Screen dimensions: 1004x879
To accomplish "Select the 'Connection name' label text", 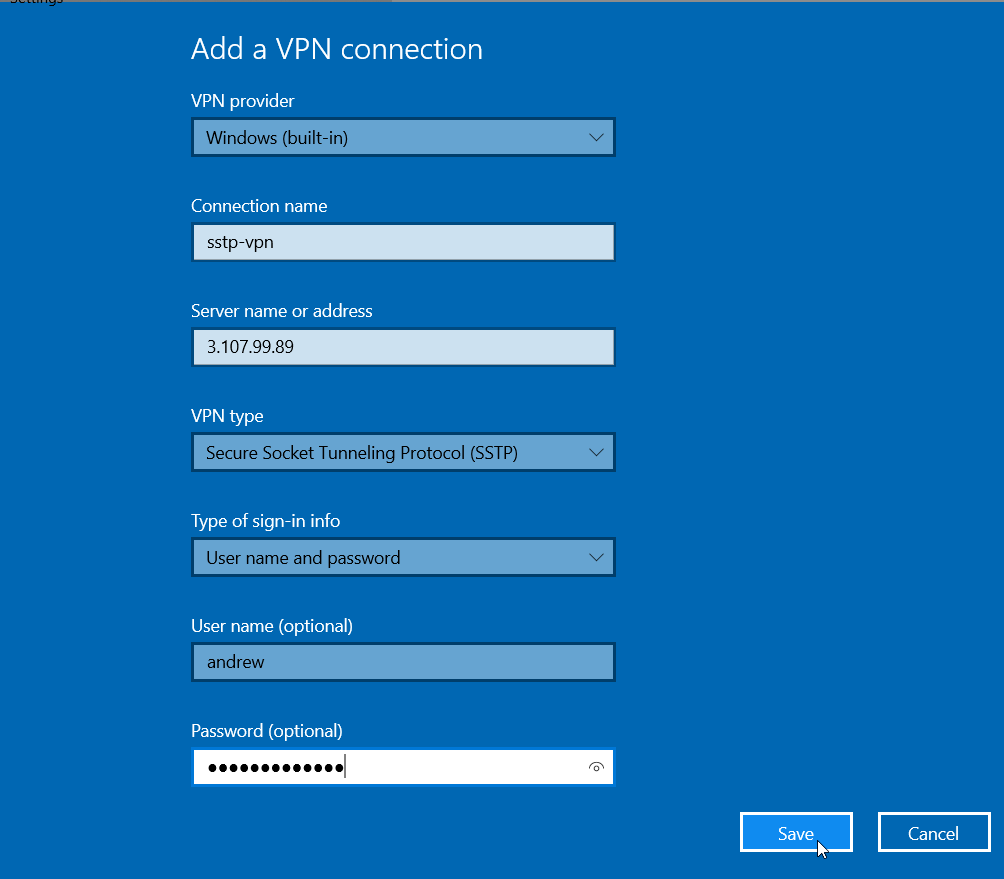I will pos(259,206).
